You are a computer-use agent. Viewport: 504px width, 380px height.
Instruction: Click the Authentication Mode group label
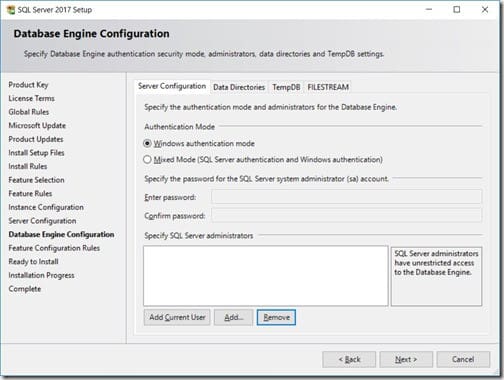tap(179, 127)
